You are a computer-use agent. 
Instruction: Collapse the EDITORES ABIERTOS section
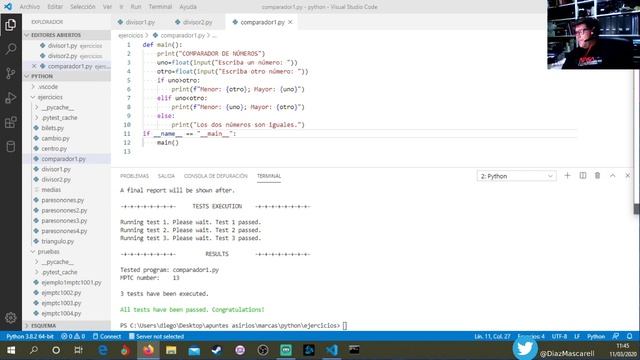click(66, 35)
